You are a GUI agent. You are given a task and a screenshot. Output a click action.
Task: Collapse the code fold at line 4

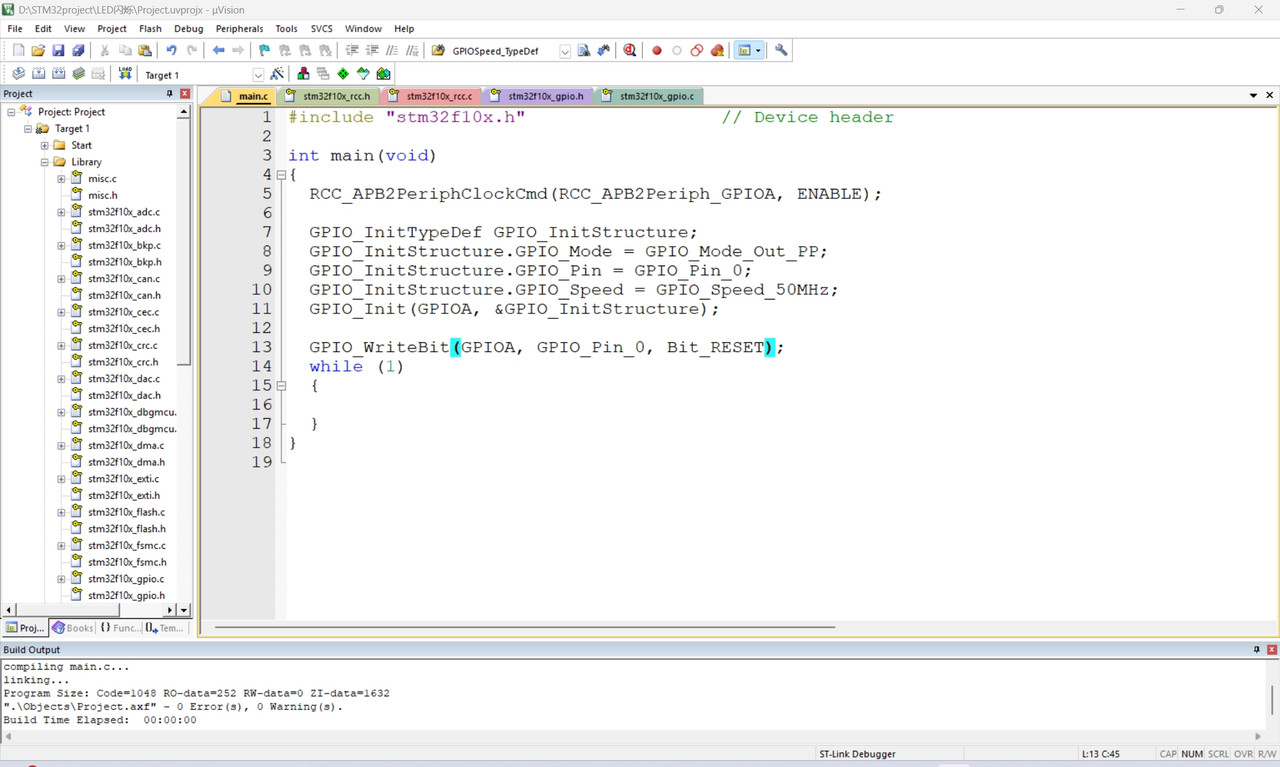[281, 175]
